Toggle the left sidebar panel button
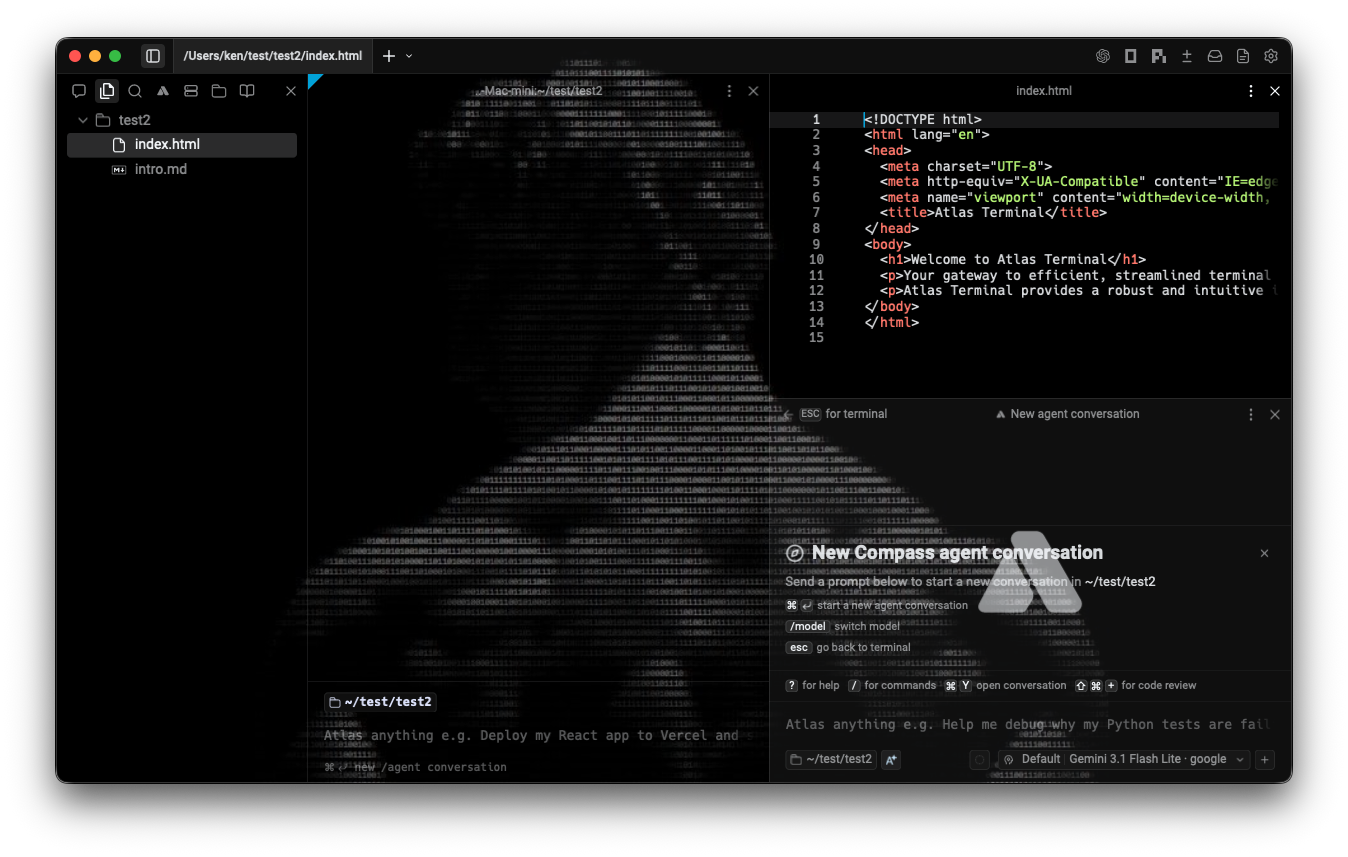 click(152, 56)
